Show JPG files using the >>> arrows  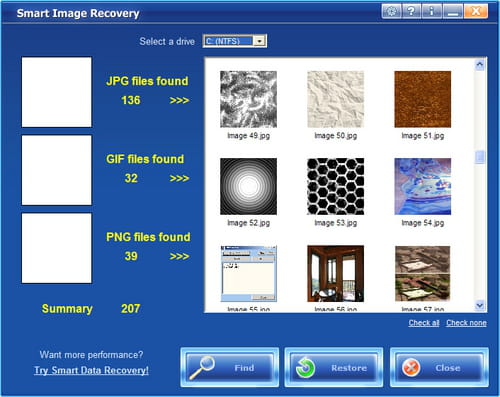click(x=179, y=100)
